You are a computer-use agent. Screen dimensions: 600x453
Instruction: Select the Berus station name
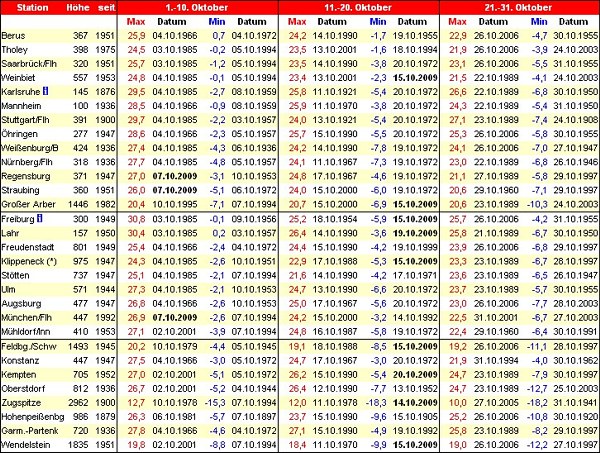click(x=15, y=36)
